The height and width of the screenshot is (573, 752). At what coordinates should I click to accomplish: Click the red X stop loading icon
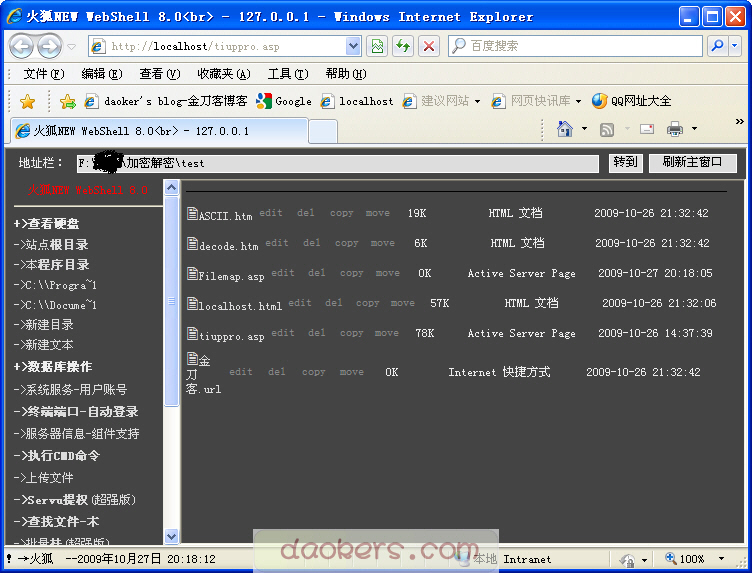[429, 46]
